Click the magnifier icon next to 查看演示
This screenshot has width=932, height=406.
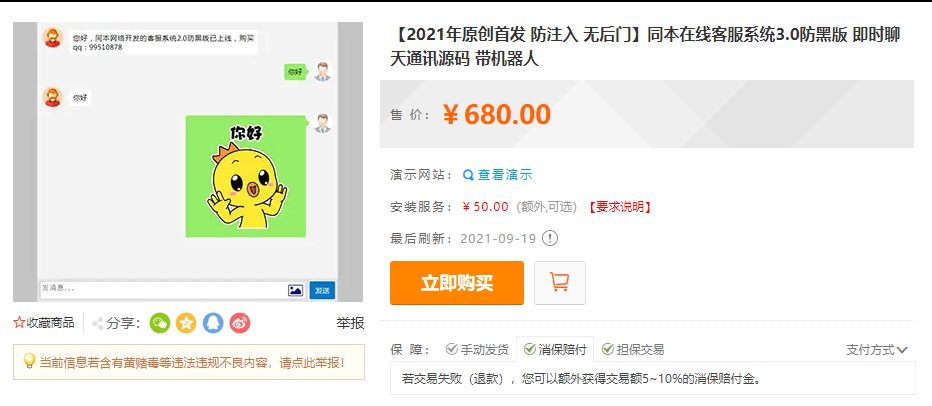[468, 175]
